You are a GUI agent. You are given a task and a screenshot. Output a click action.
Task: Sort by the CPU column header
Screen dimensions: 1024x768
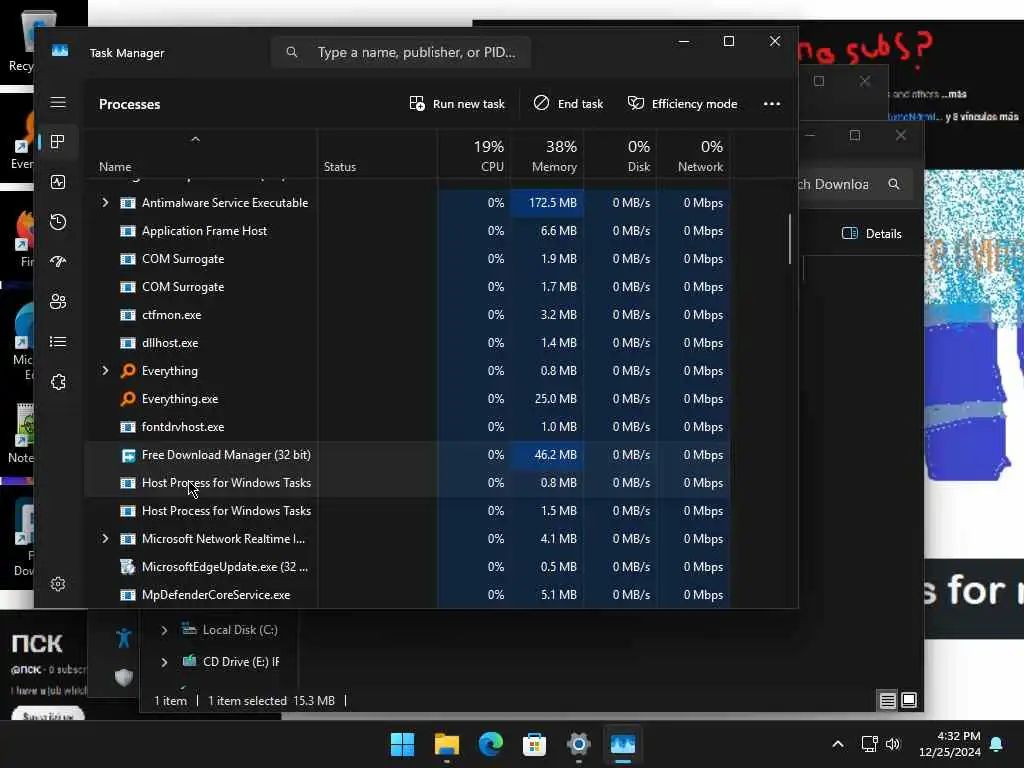(x=474, y=155)
